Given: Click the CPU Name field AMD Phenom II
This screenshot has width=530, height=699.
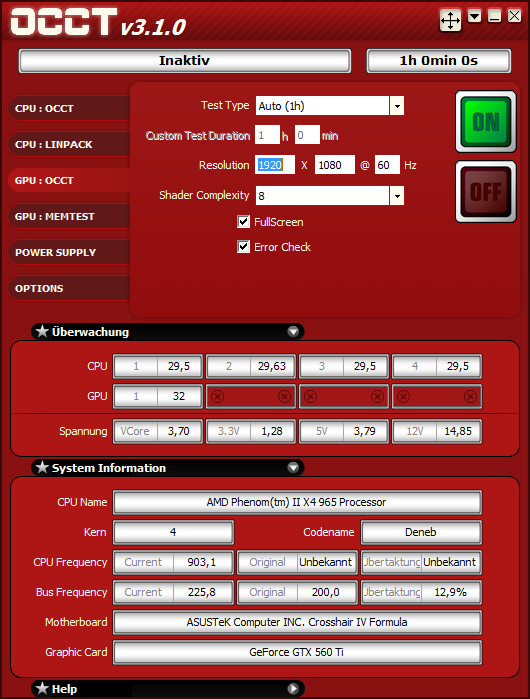Looking at the screenshot, I should tap(297, 502).
